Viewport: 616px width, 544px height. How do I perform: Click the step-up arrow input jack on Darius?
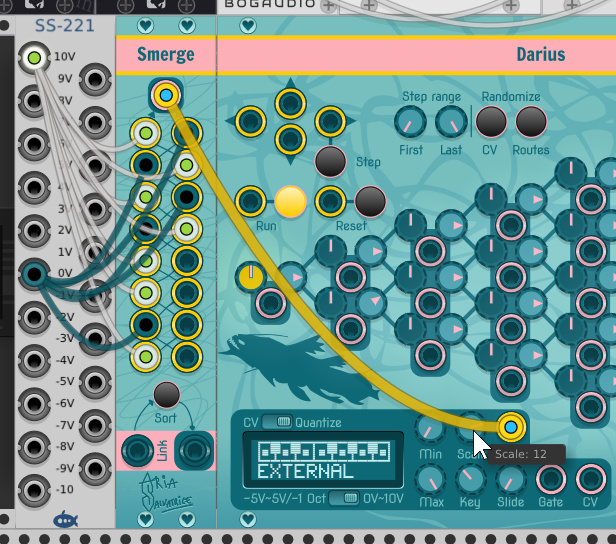[291, 103]
